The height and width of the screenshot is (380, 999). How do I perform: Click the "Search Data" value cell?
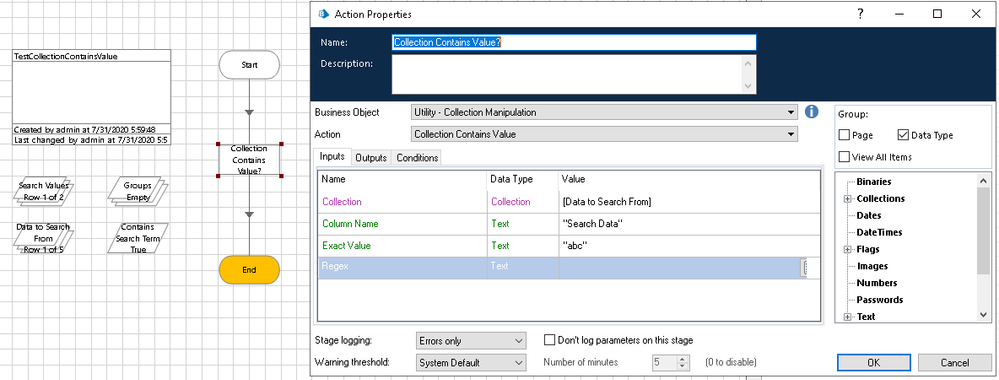point(689,224)
